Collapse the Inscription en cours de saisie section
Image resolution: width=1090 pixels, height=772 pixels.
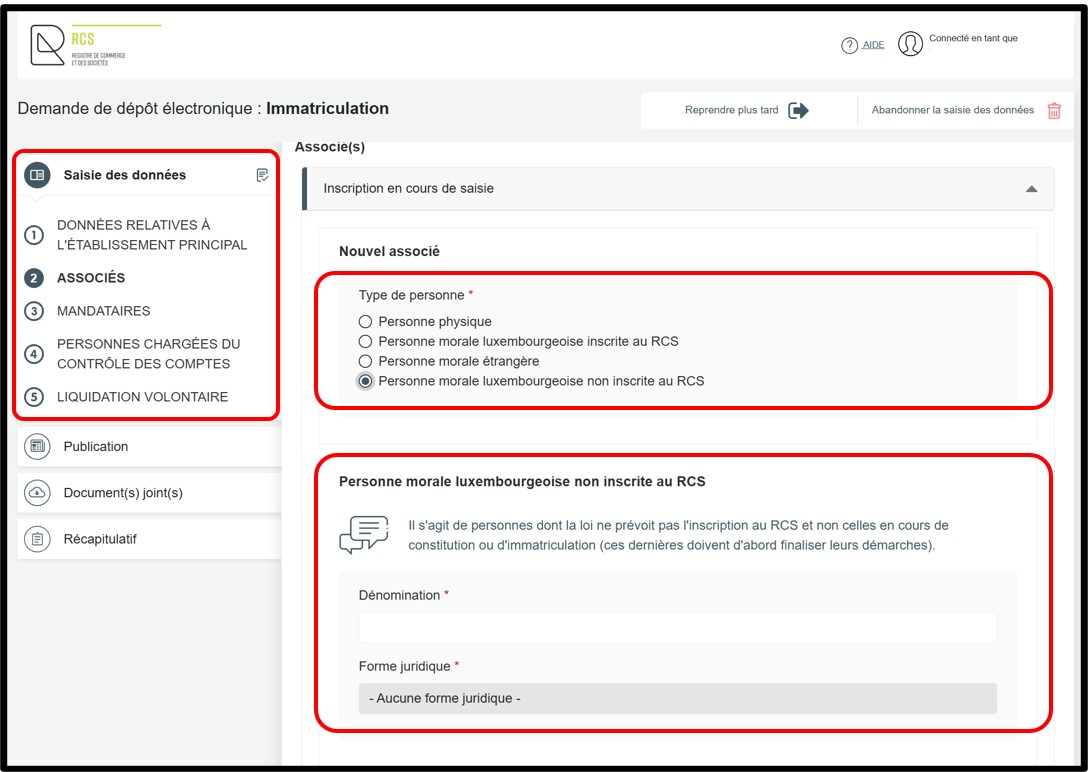click(x=1031, y=189)
